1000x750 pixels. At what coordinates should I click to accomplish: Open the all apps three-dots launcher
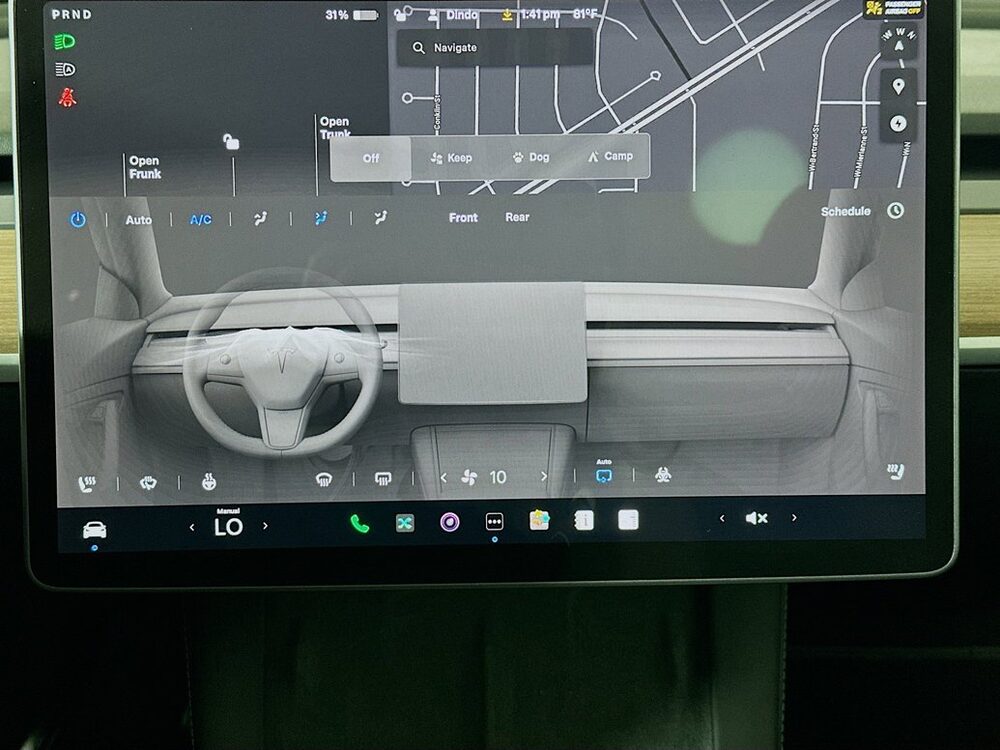coord(494,521)
